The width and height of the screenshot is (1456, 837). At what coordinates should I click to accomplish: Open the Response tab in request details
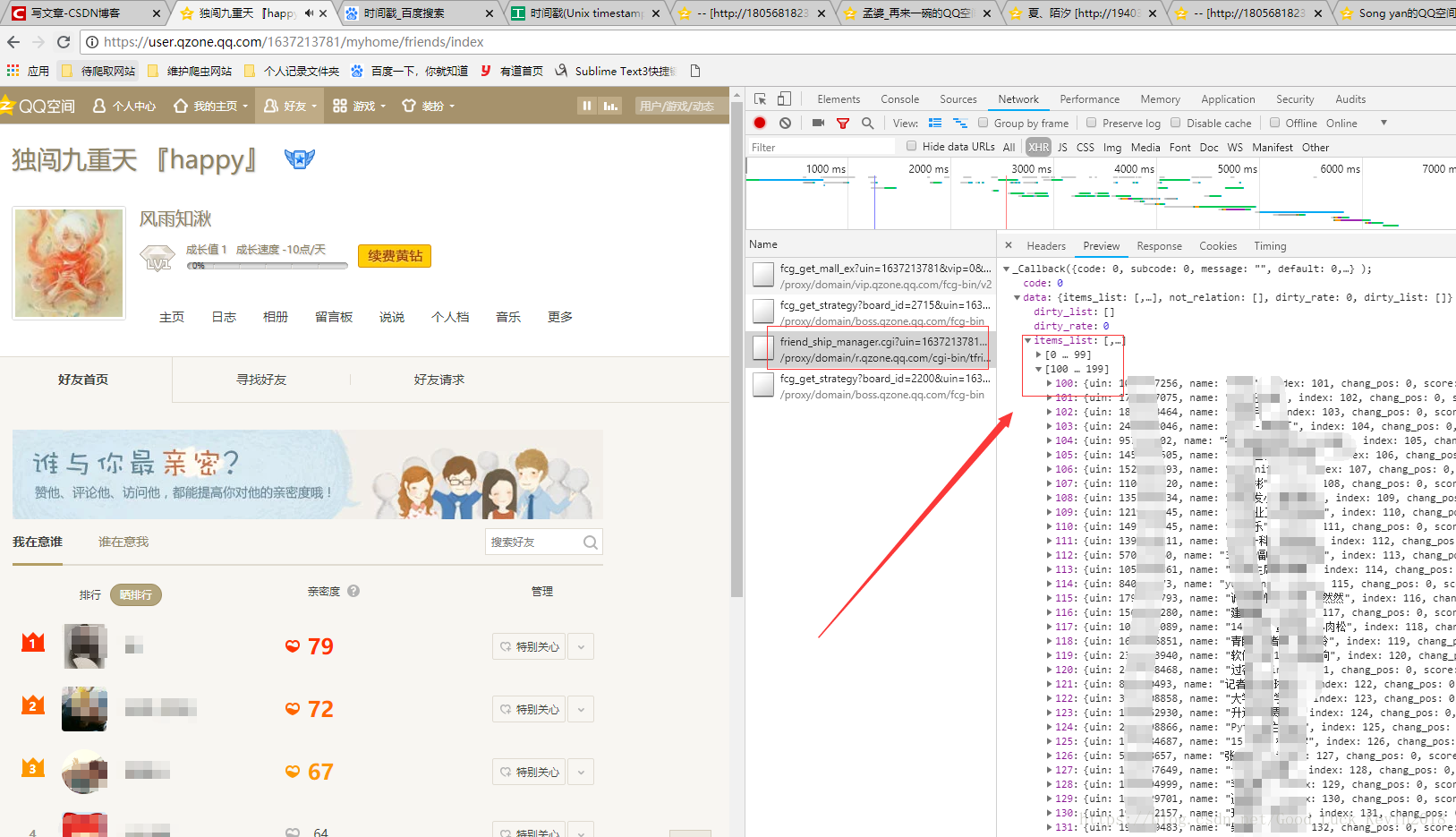click(1159, 246)
